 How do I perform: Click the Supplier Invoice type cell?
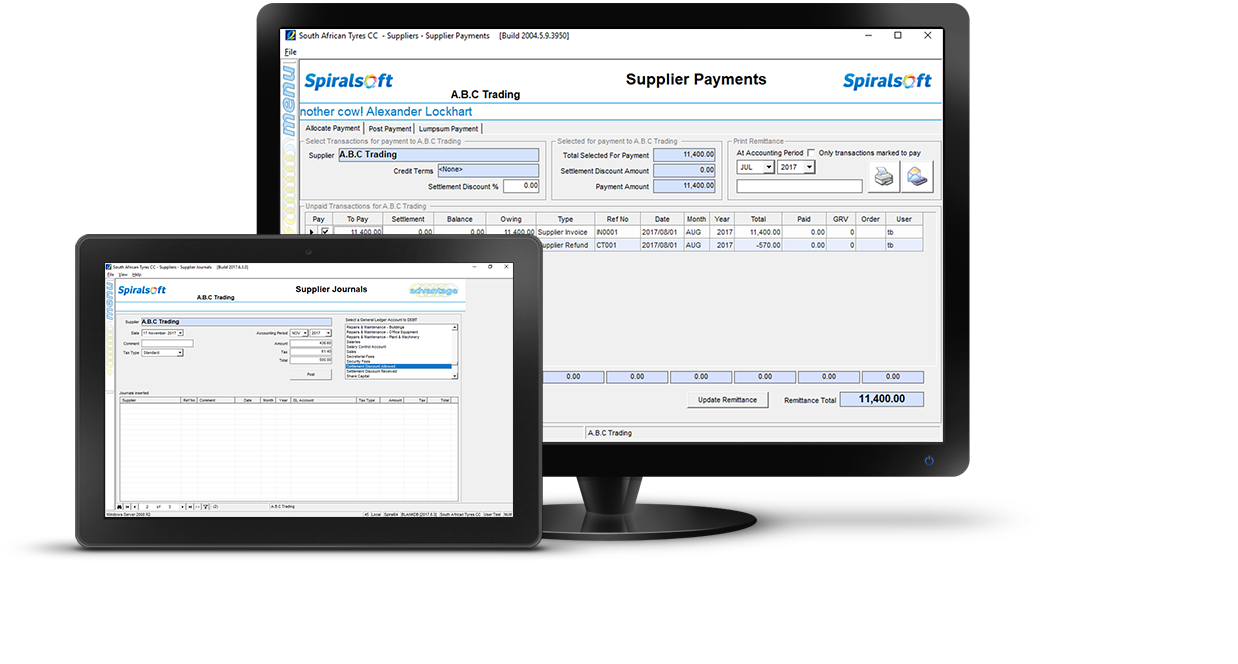coord(564,232)
